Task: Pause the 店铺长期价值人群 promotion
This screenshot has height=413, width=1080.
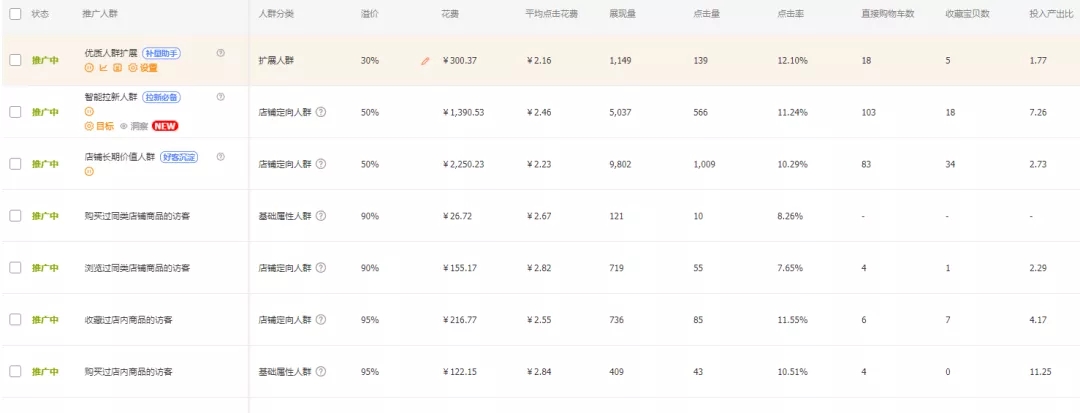Action: [x=89, y=171]
